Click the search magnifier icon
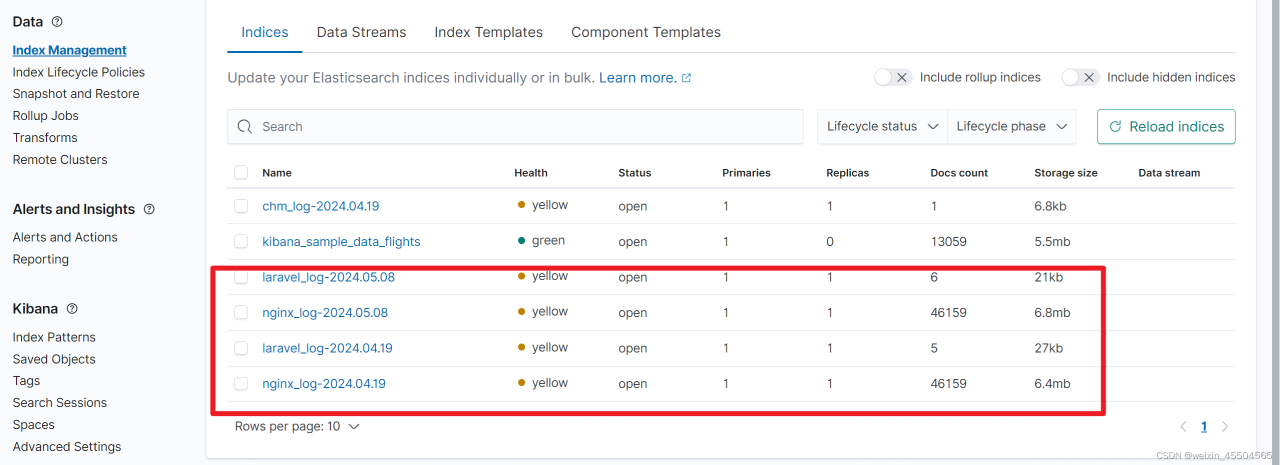 (x=246, y=127)
